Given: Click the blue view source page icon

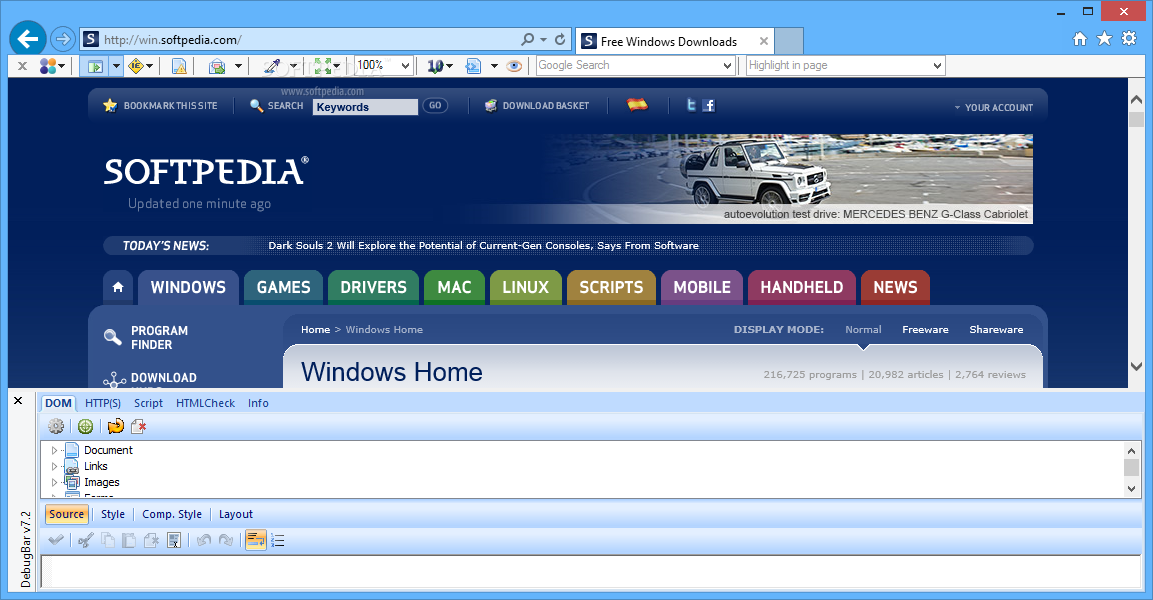Looking at the screenshot, I should [x=473, y=66].
